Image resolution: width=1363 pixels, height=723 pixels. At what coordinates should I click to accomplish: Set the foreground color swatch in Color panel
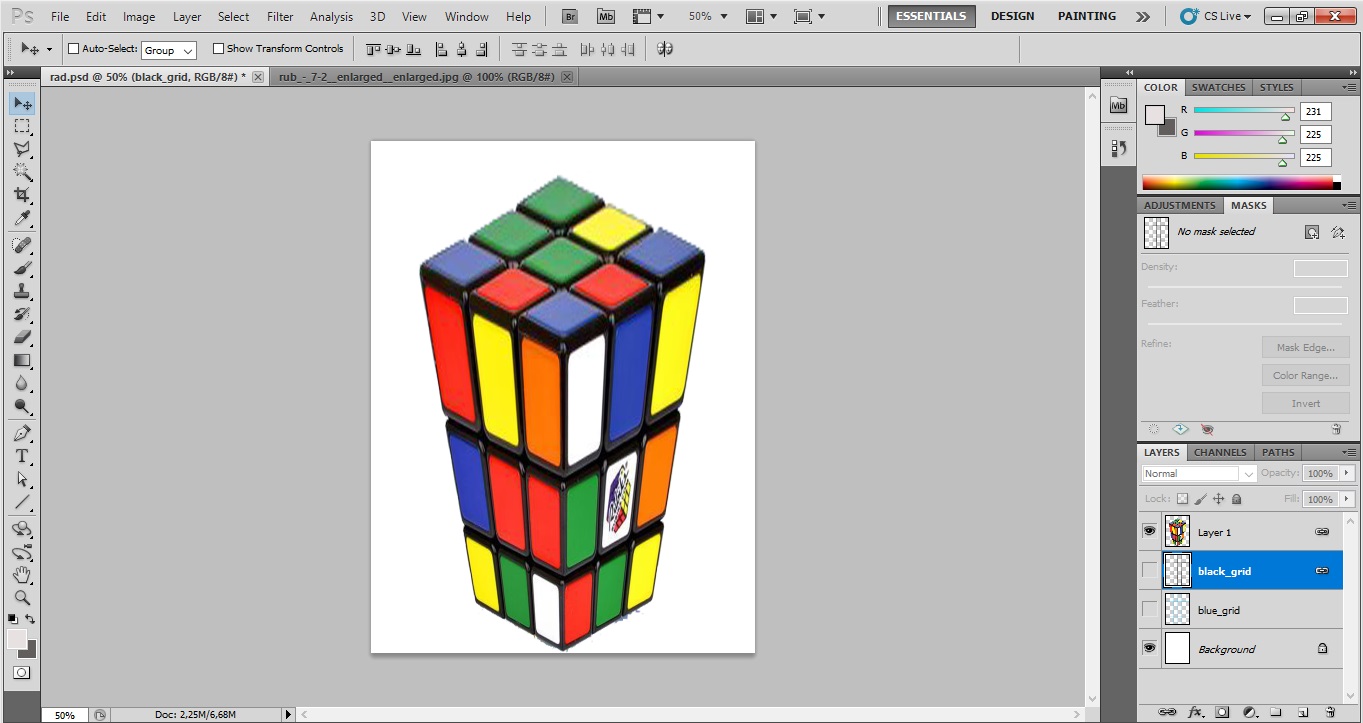(x=1154, y=114)
